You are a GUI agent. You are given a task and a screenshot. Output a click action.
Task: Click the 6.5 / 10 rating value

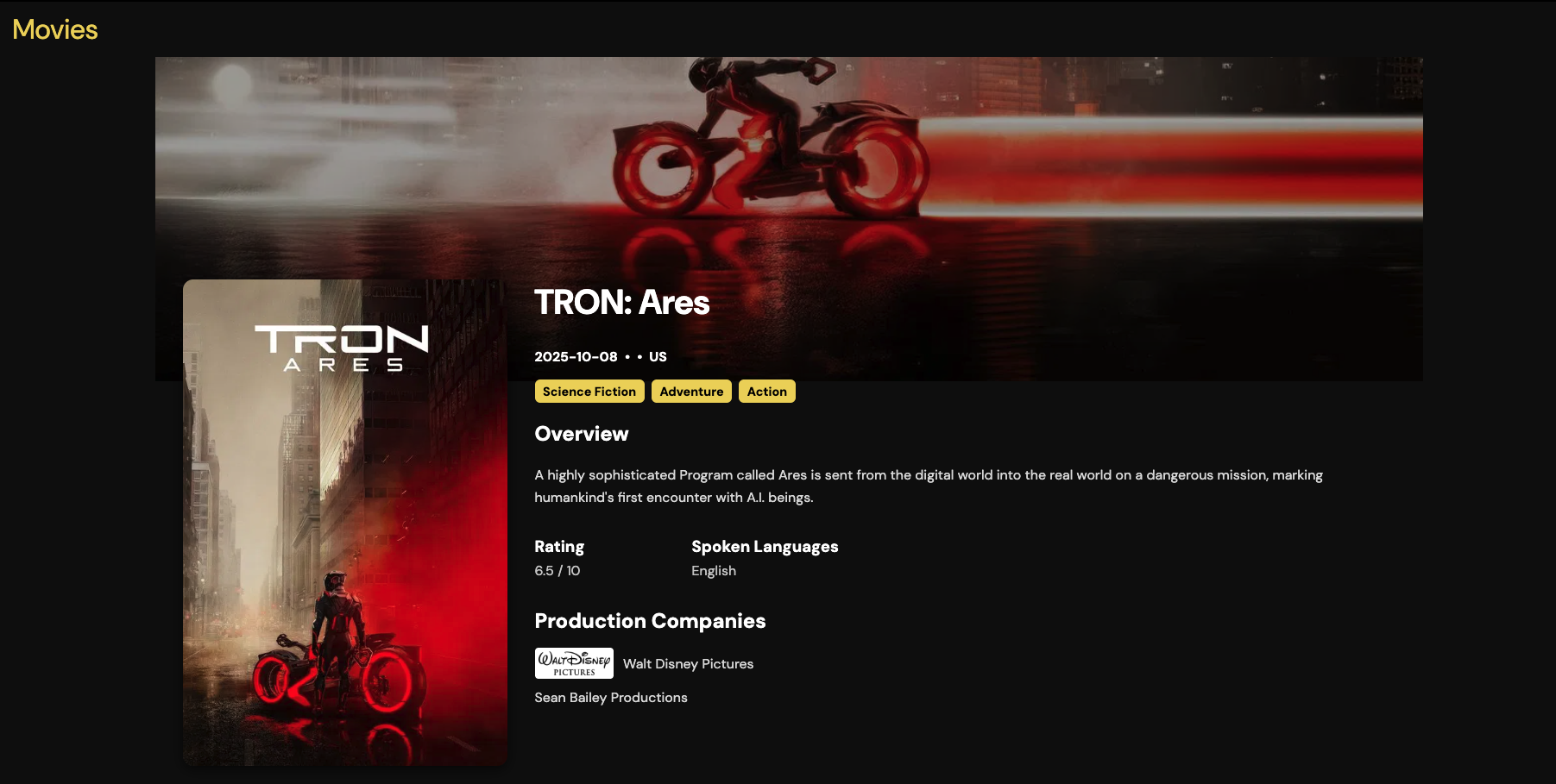pyautogui.click(x=558, y=571)
